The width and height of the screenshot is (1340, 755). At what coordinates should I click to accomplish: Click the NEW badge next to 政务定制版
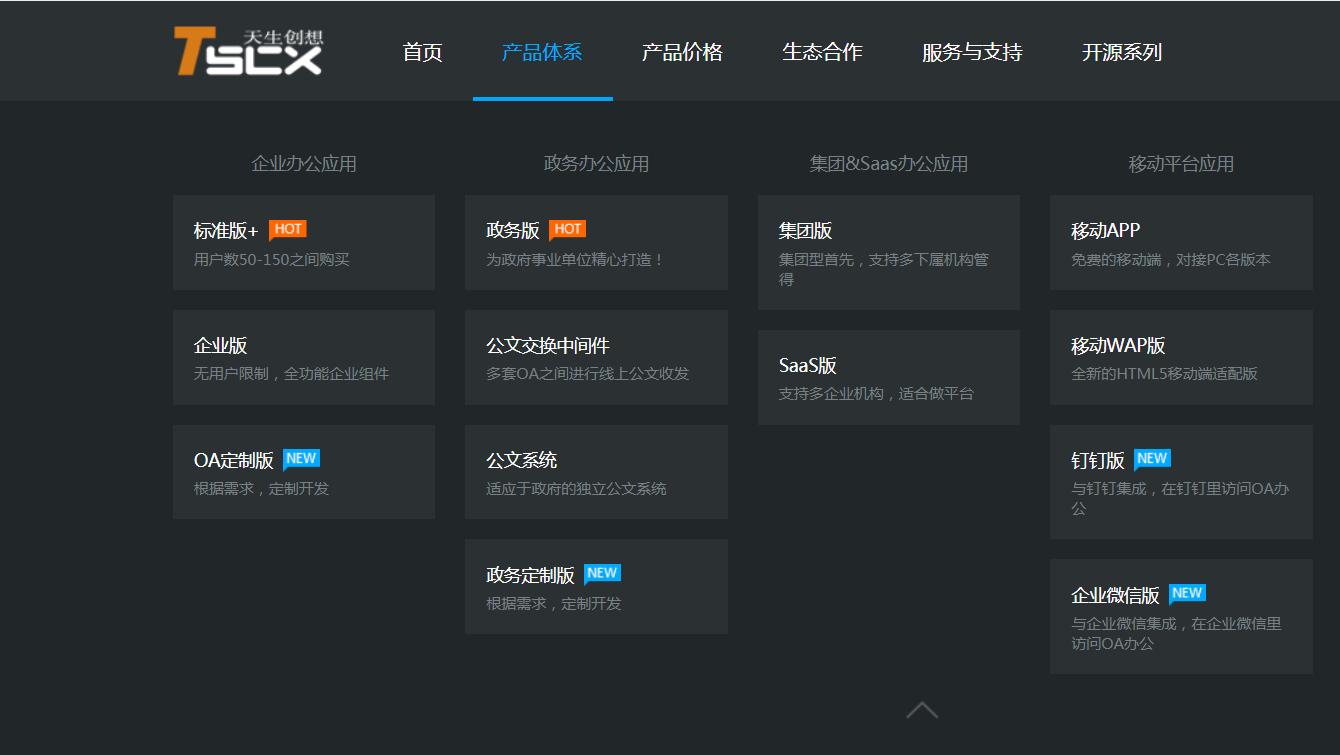pos(602,573)
